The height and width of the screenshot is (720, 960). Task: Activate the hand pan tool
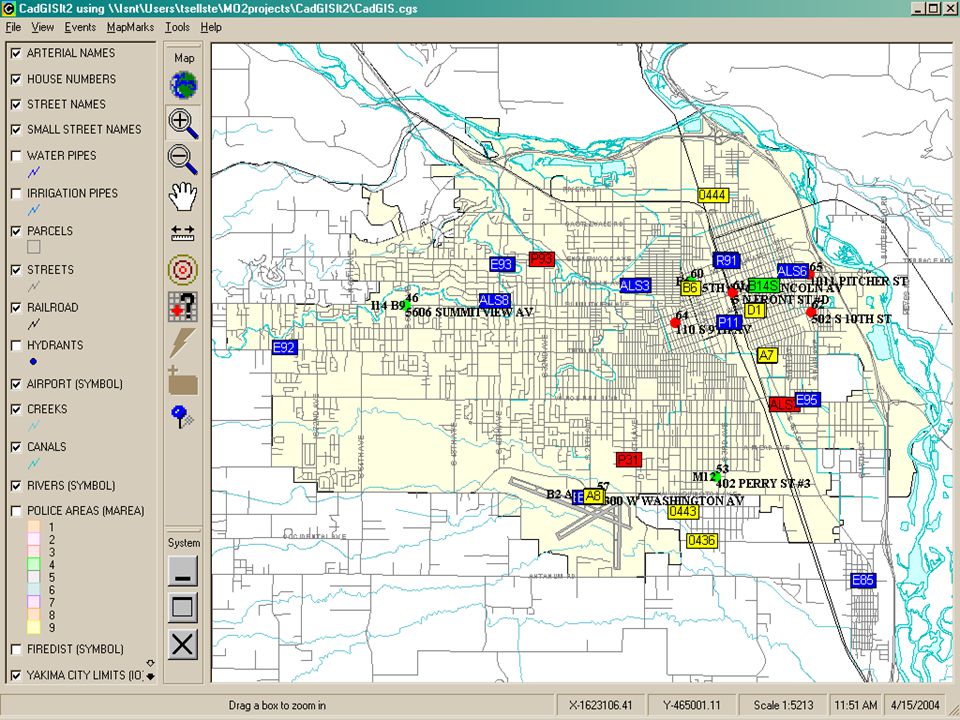[183, 197]
